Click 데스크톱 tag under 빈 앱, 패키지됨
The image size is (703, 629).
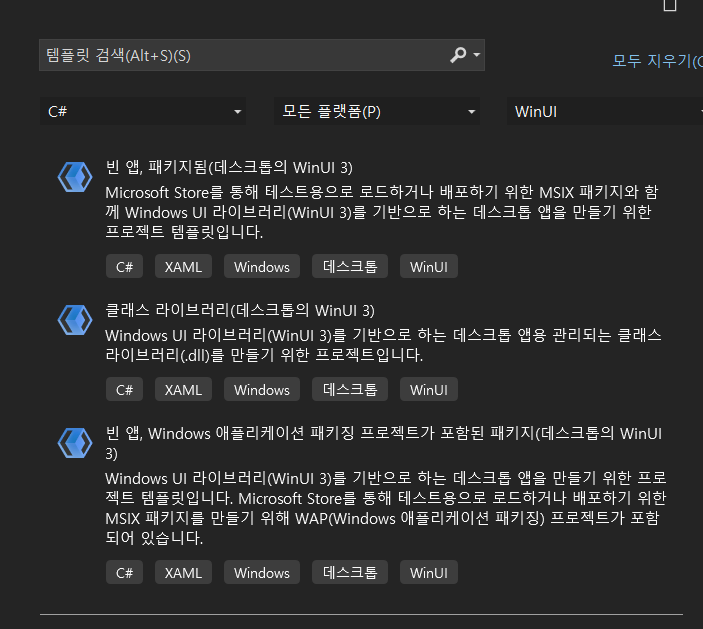click(x=350, y=267)
